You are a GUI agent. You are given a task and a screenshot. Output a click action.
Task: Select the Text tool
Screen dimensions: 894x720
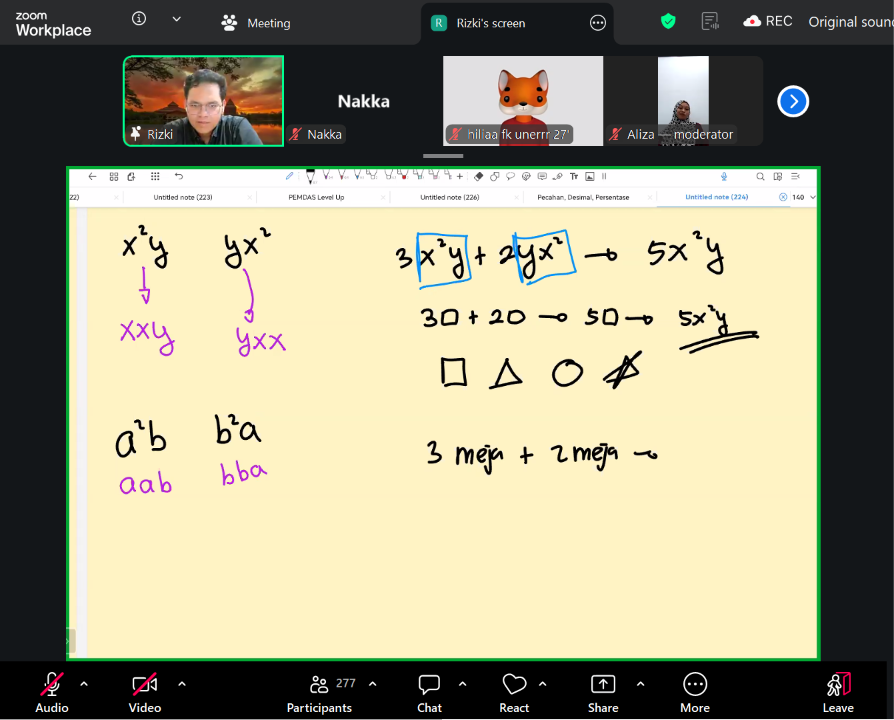click(x=574, y=177)
